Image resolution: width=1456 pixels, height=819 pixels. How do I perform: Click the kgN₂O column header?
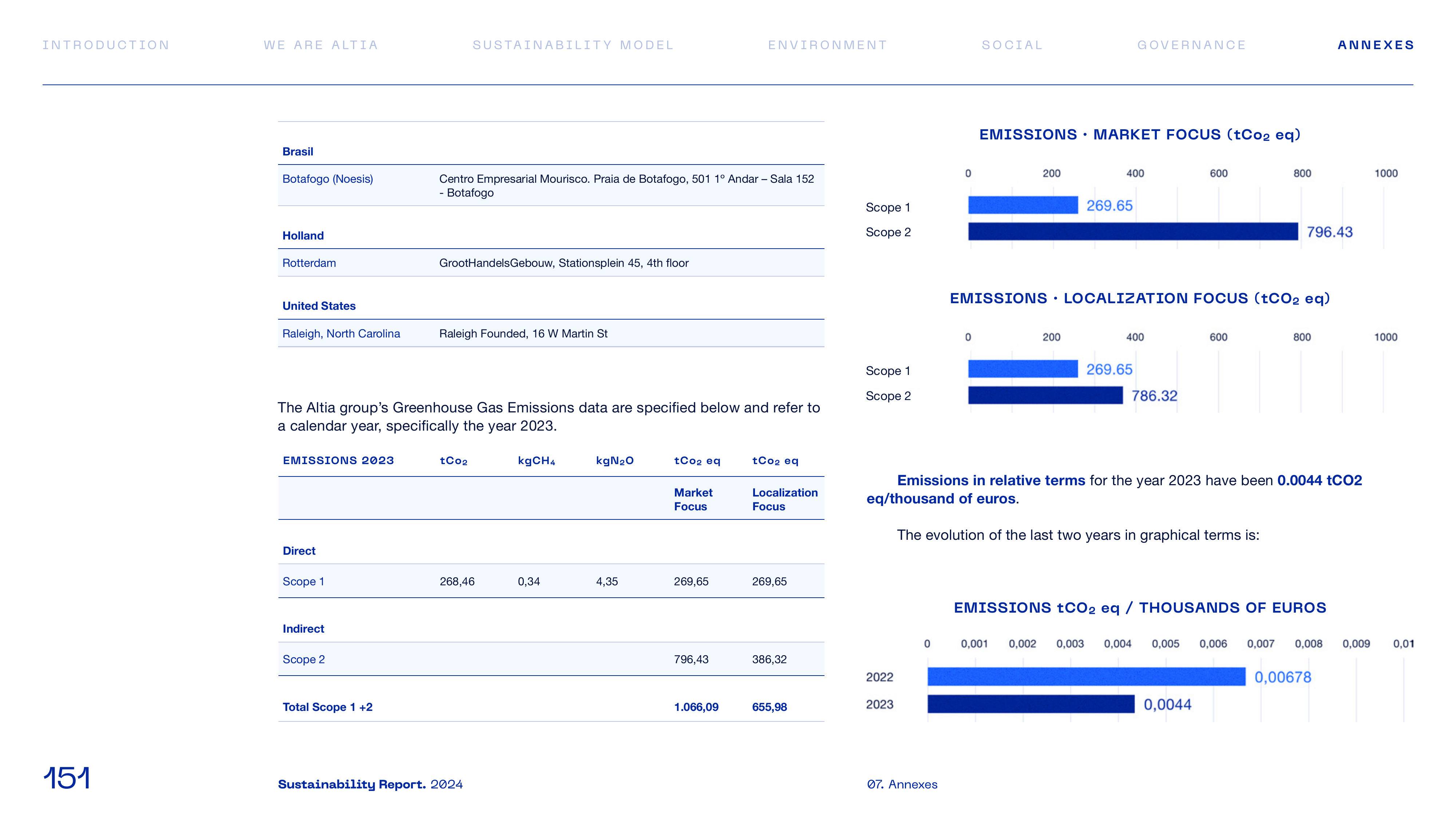point(615,461)
